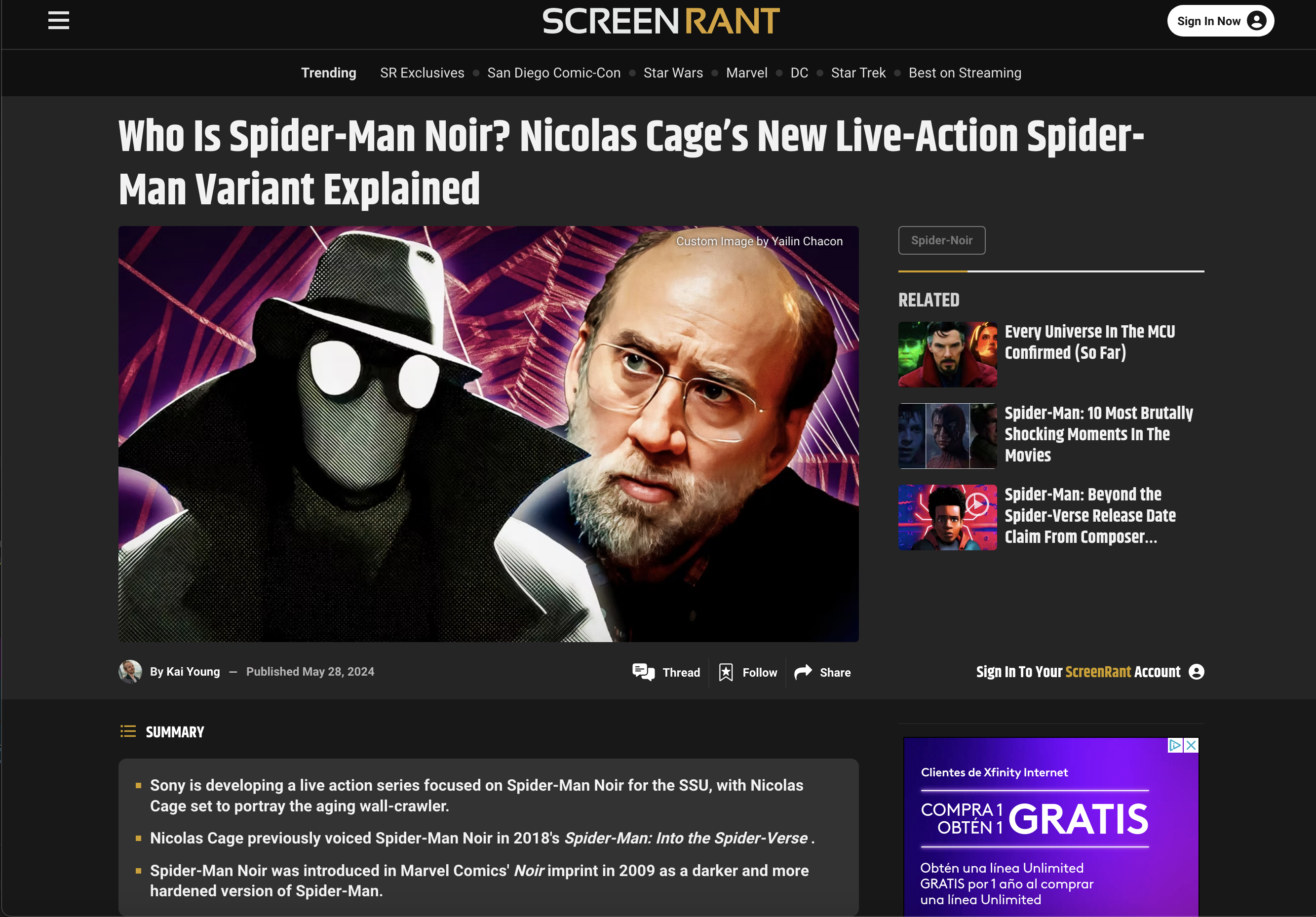Viewport: 1316px width, 917px height.
Task: Close the Xfinity ad with X icon
Action: tap(1191, 745)
